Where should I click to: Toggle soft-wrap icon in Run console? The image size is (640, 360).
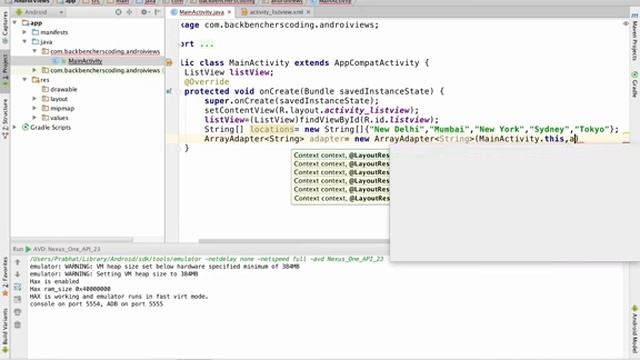(18, 287)
